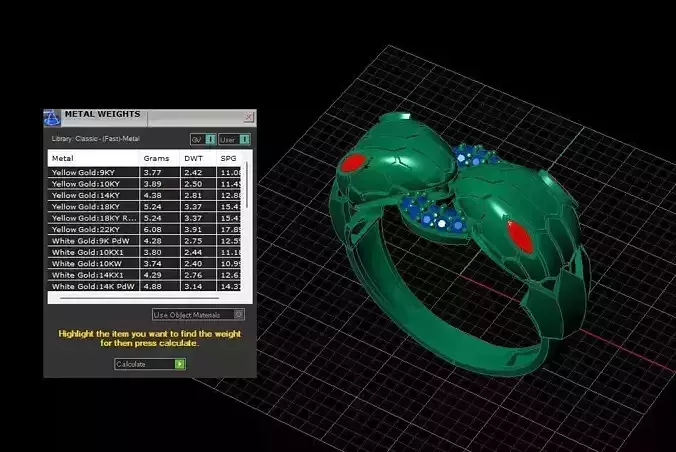Viewport: 676px width, 452px height.
Task: Select the White Gold:9K PdW row
Action: coord(144,241)
